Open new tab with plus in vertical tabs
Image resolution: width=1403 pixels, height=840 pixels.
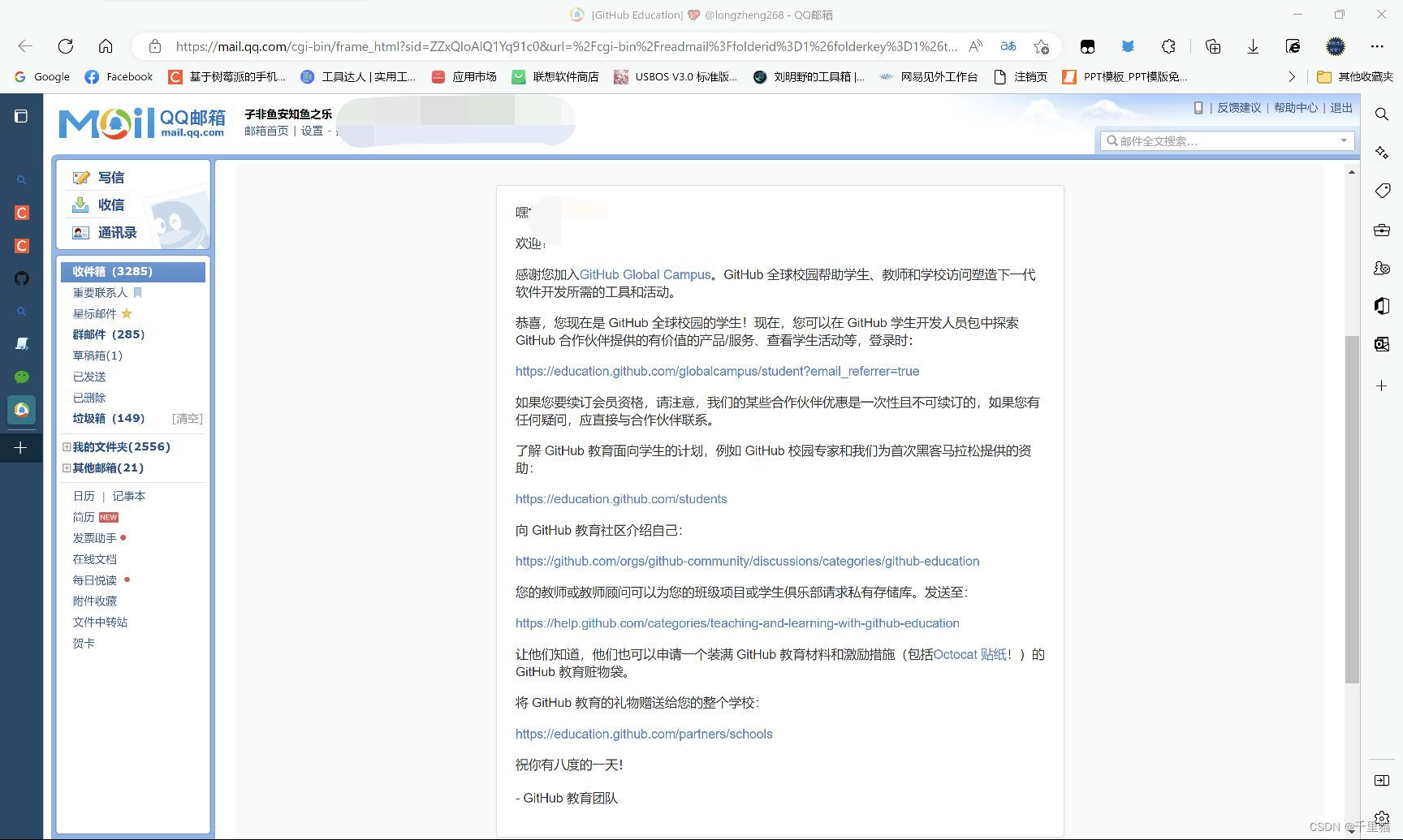21,447
